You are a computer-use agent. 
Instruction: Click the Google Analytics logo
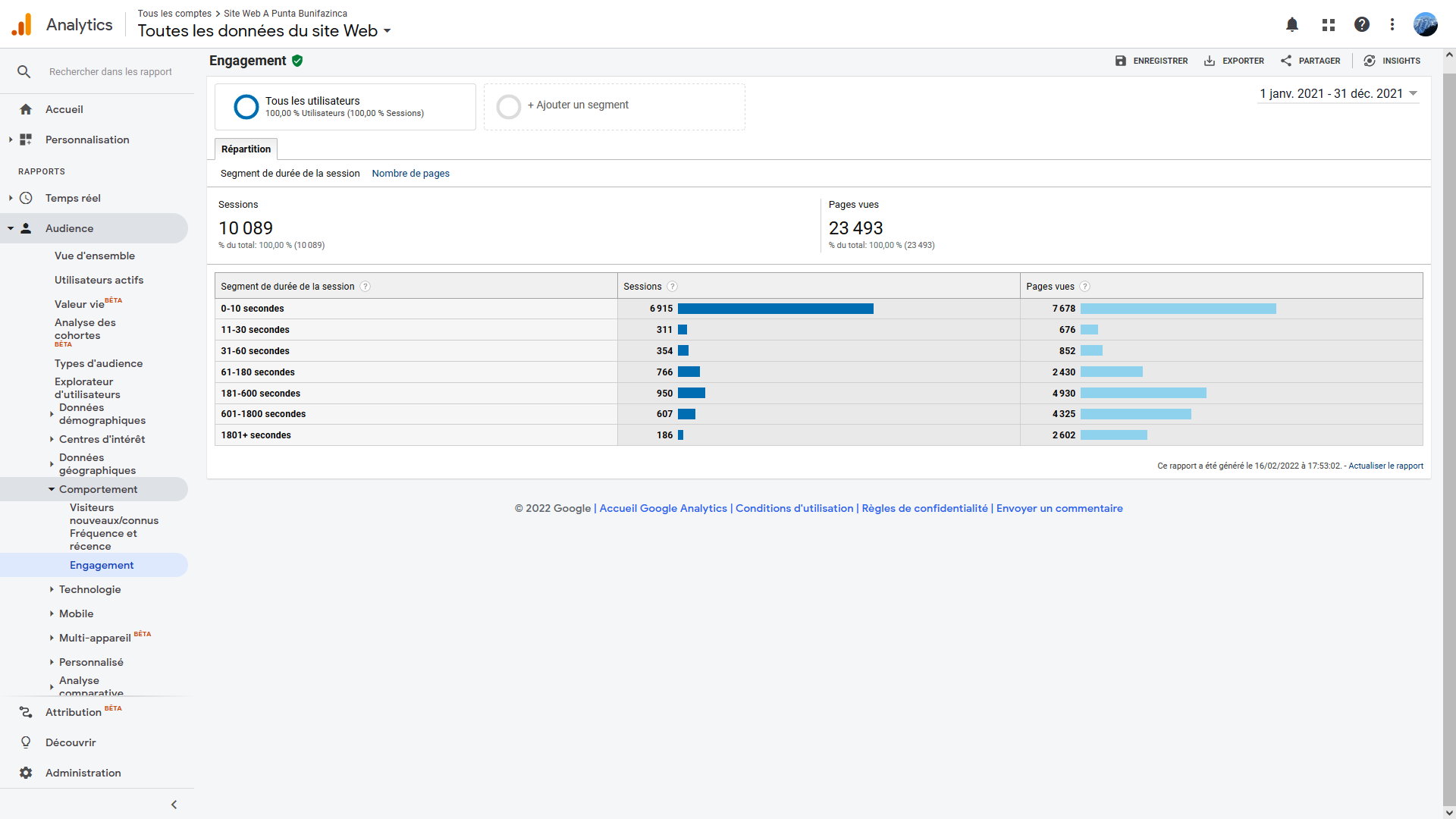(x=22, y=24)
